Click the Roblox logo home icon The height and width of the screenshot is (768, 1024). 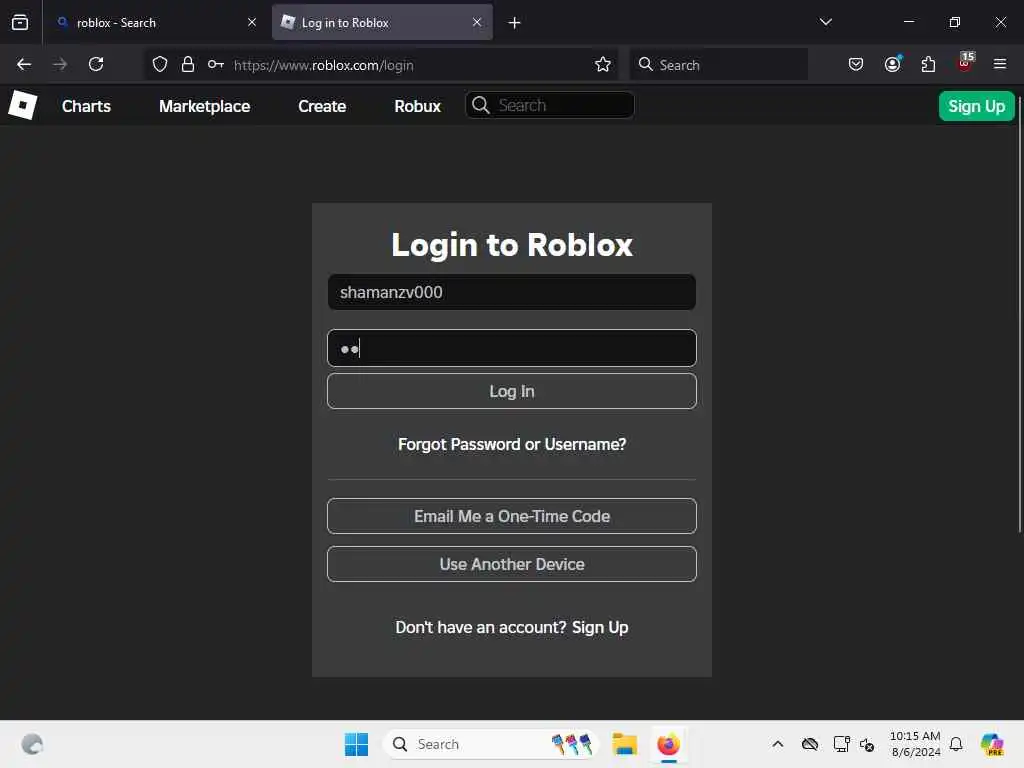coord(22,105)
